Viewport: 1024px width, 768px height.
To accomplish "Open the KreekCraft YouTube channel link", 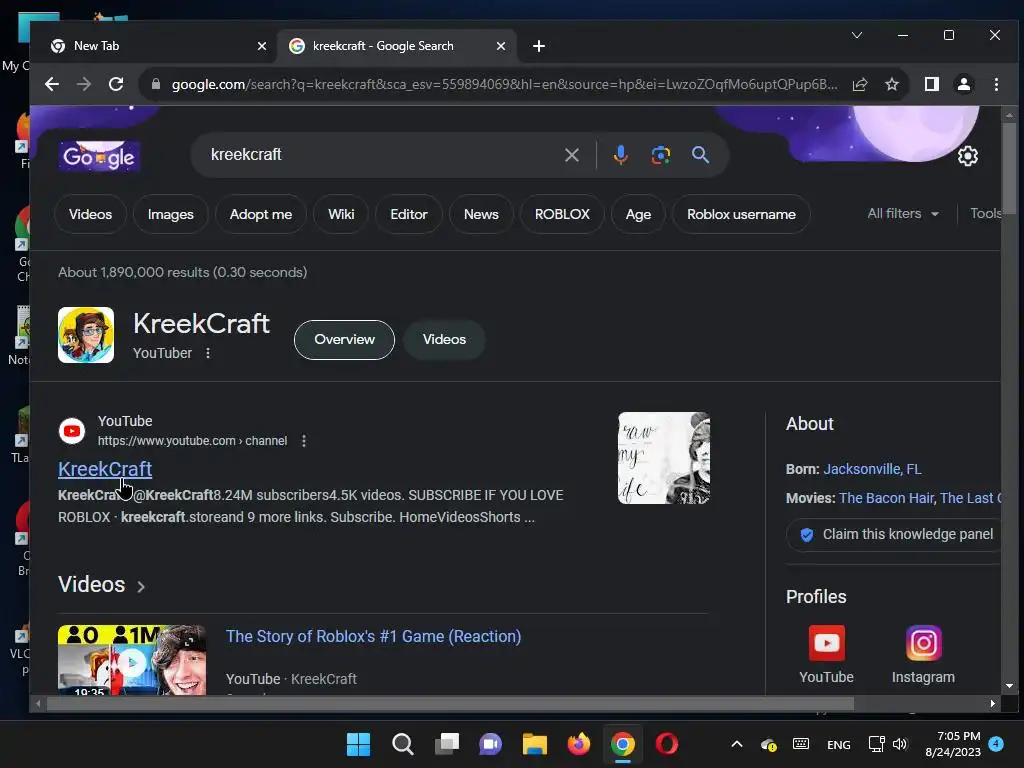I will 105,469.
